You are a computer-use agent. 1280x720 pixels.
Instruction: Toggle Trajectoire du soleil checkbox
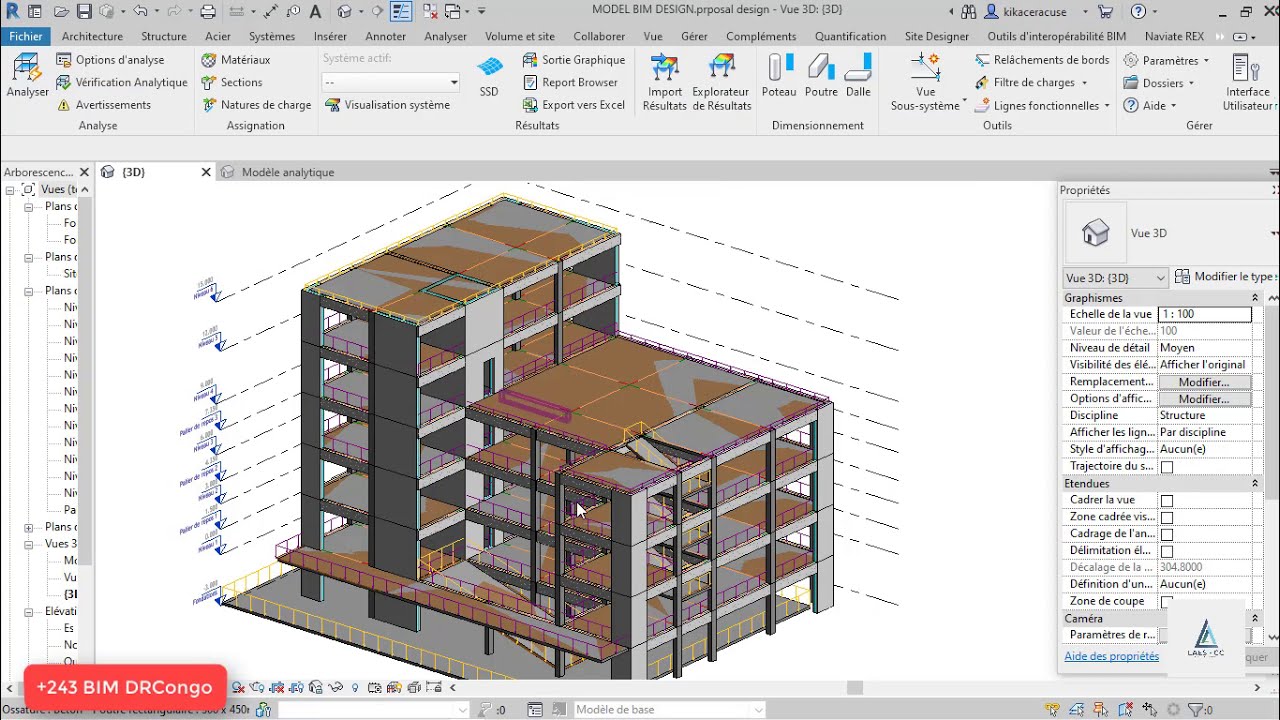[x=1166, y=467]
